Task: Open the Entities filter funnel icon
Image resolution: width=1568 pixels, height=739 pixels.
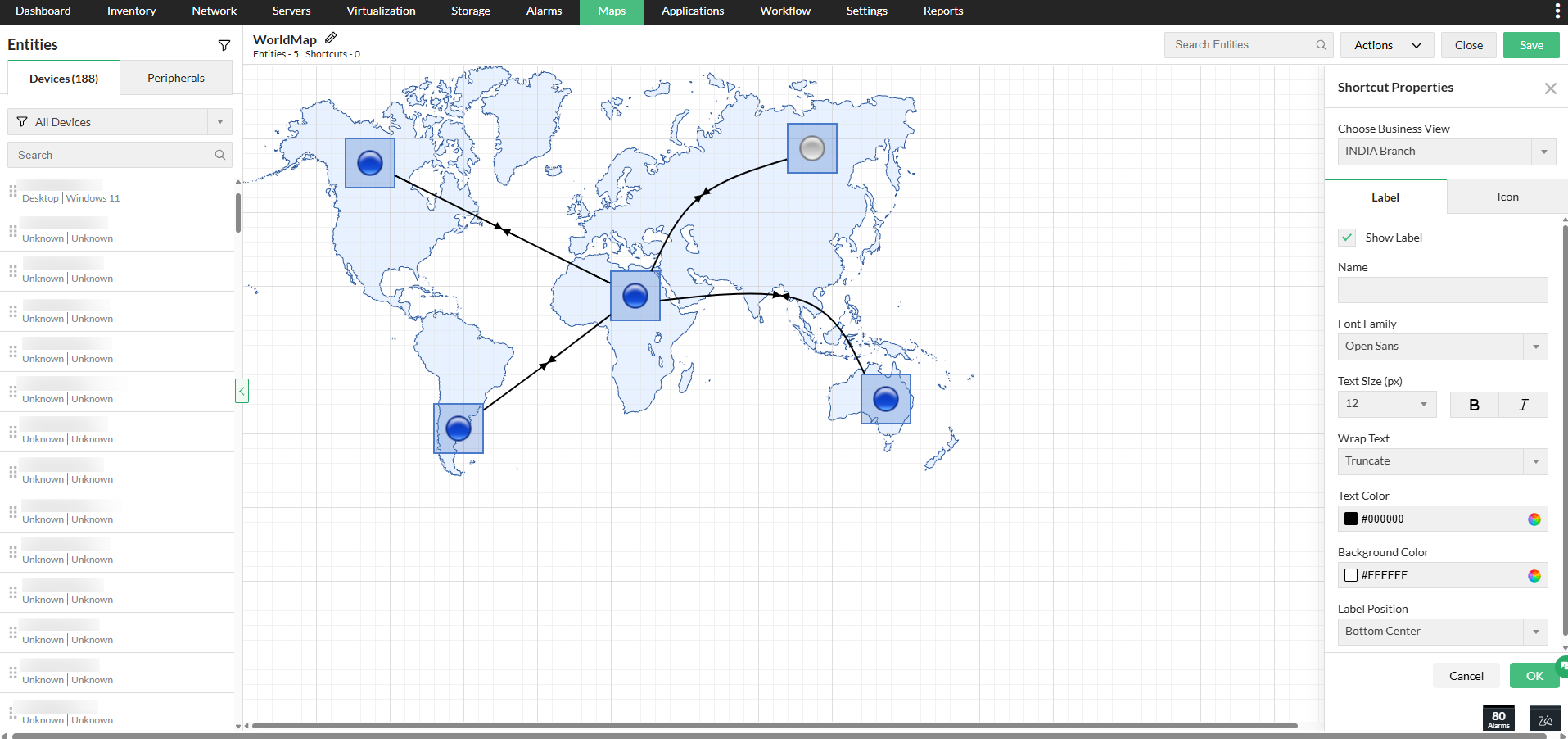Action: click(x=224, y=45)
